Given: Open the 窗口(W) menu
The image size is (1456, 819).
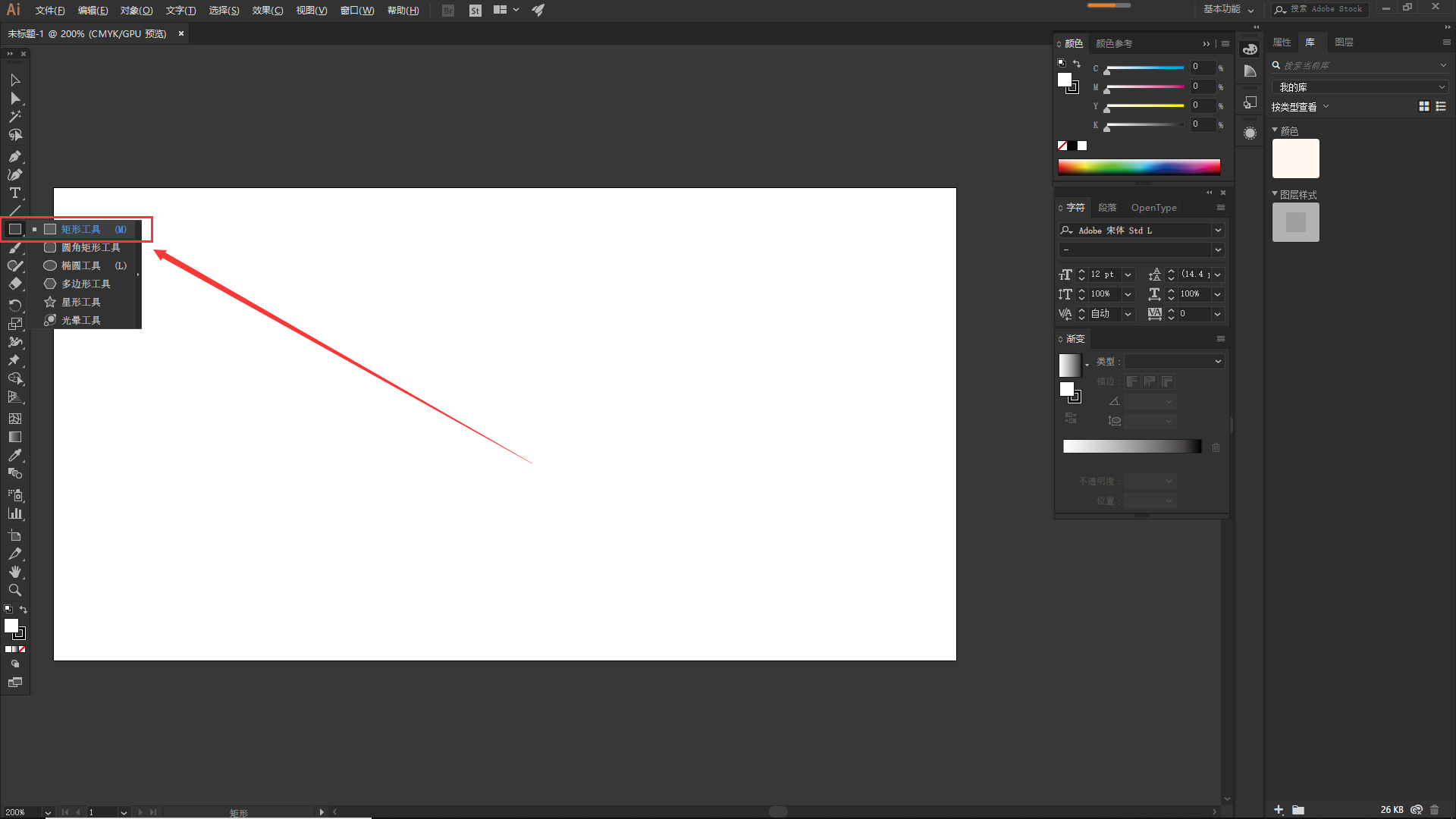Looking at the screenshot, I should point(357,11).
